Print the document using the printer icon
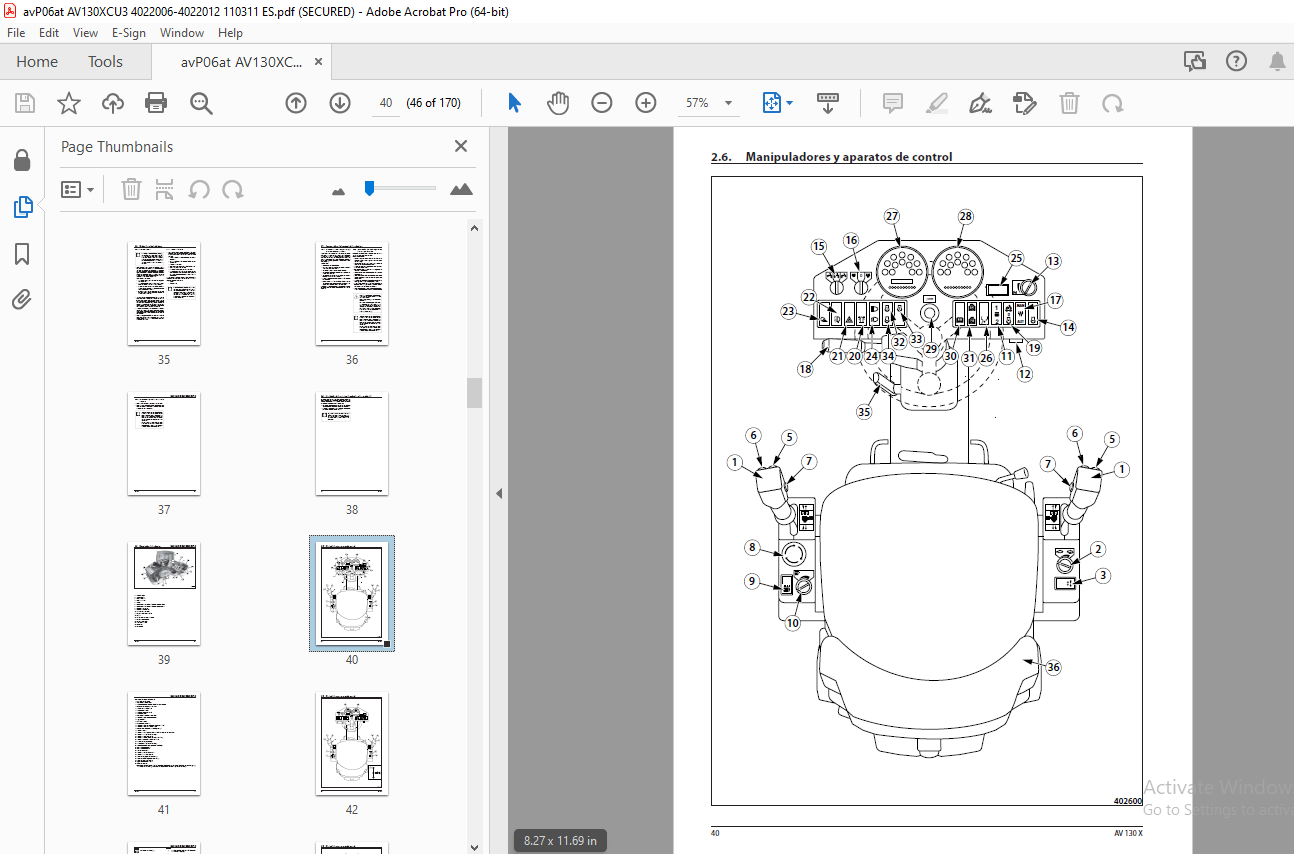 point(156,103)
